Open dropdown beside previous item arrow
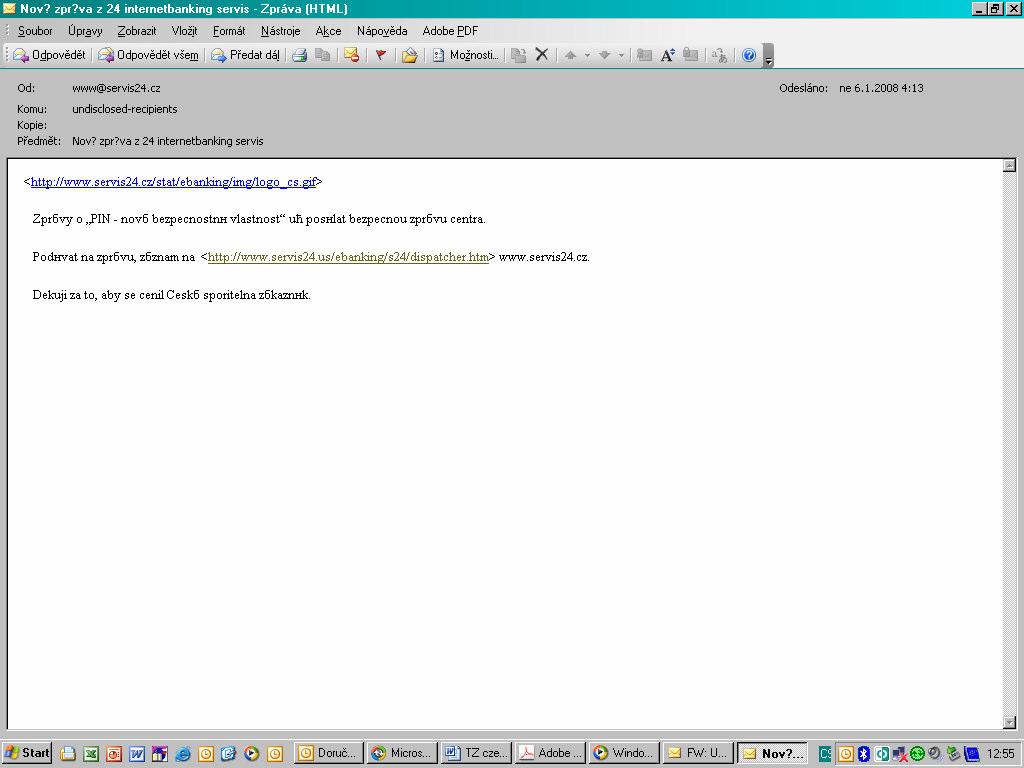This screenshot has height=768, width=1024. (x=587, y=56)
